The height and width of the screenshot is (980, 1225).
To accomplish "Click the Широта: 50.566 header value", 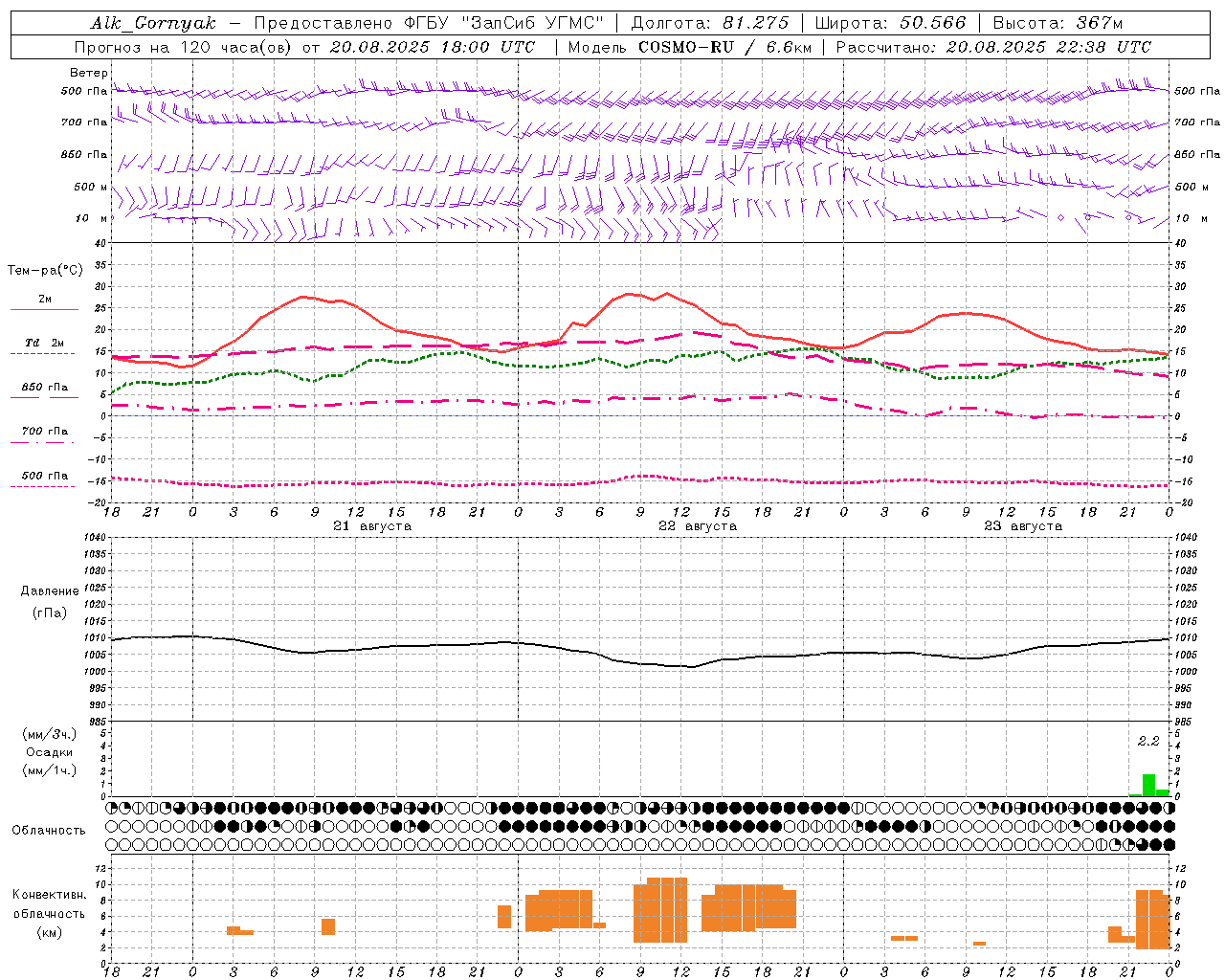I will [890, 23].
